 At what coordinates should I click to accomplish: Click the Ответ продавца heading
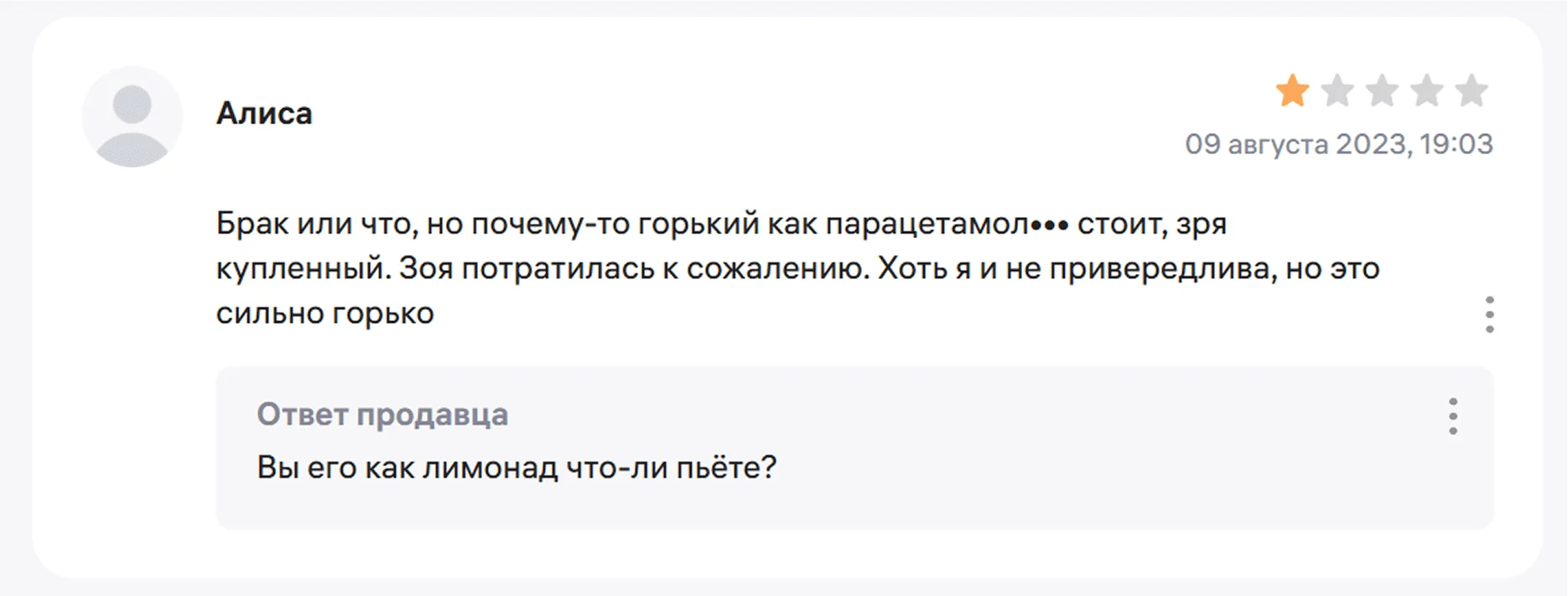coord(382,414)
